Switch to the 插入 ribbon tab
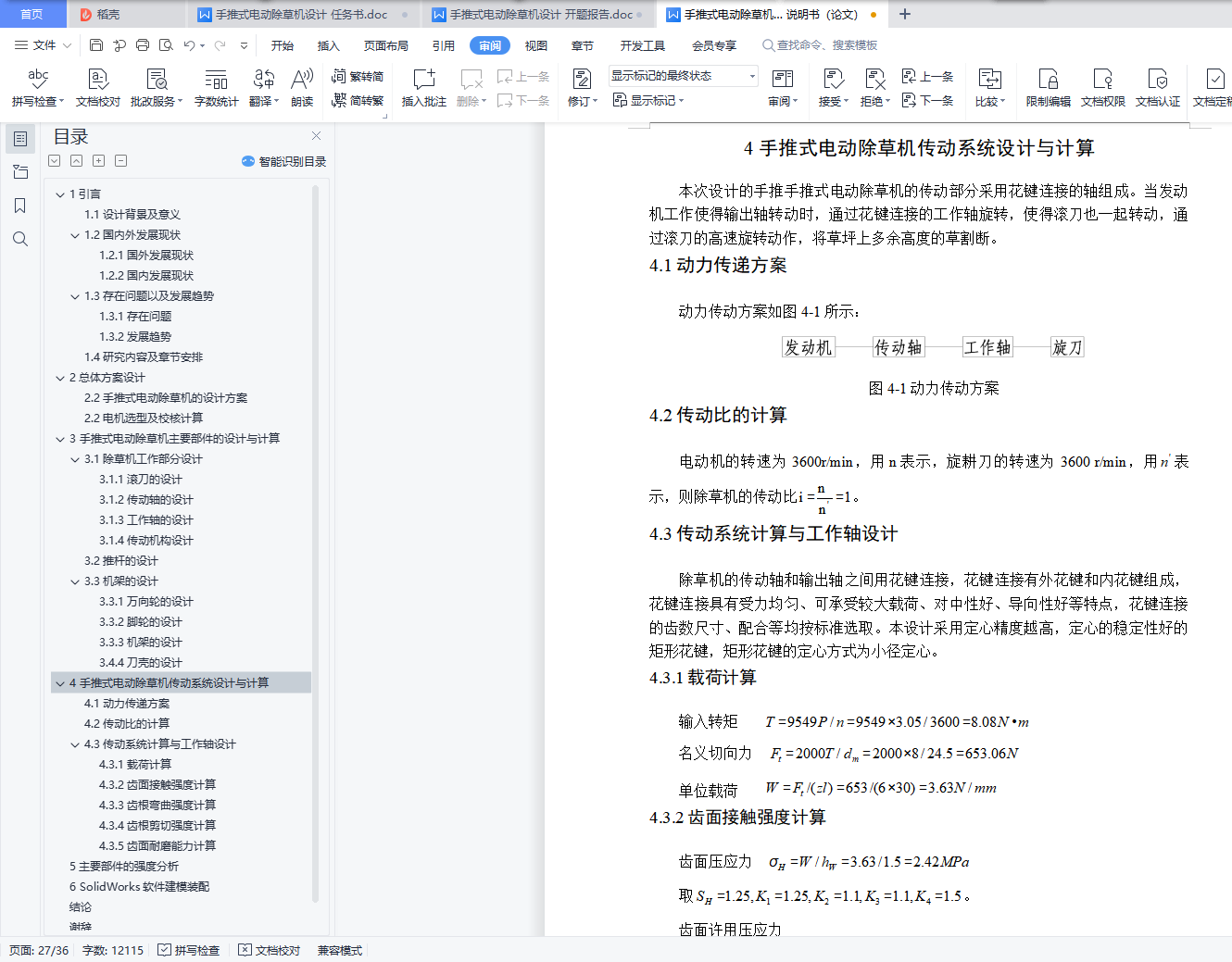The height and width of the screenshot is (962, 1232). (x=329, y=45)
